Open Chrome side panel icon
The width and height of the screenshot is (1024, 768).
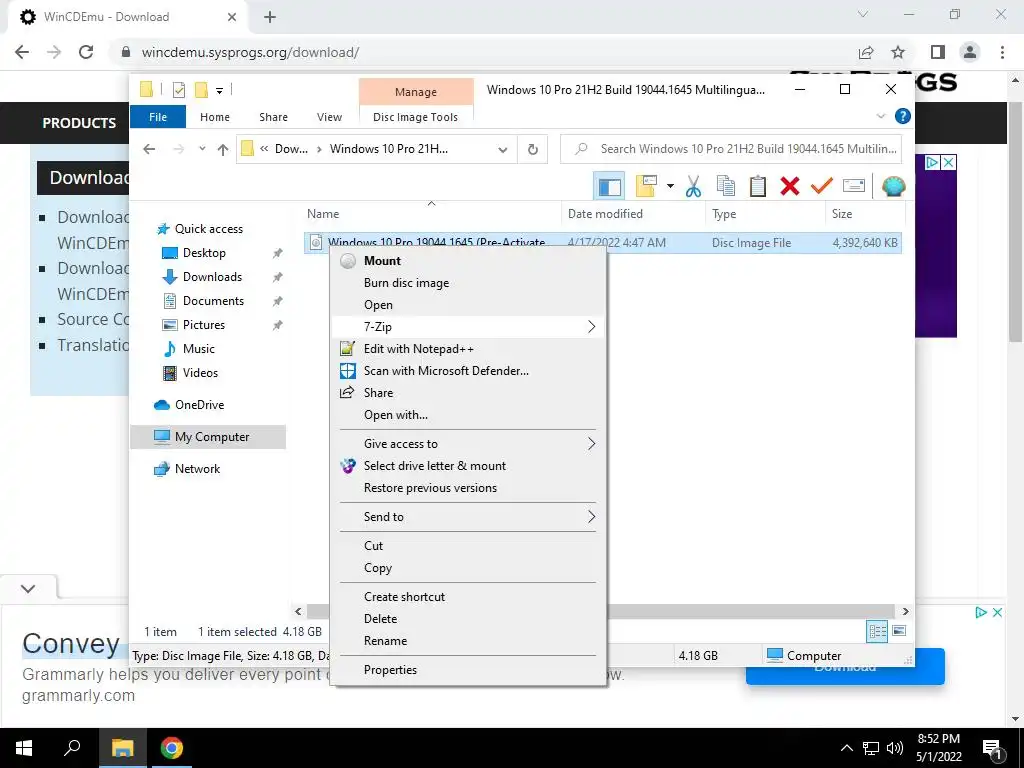(x=938, y=52)
